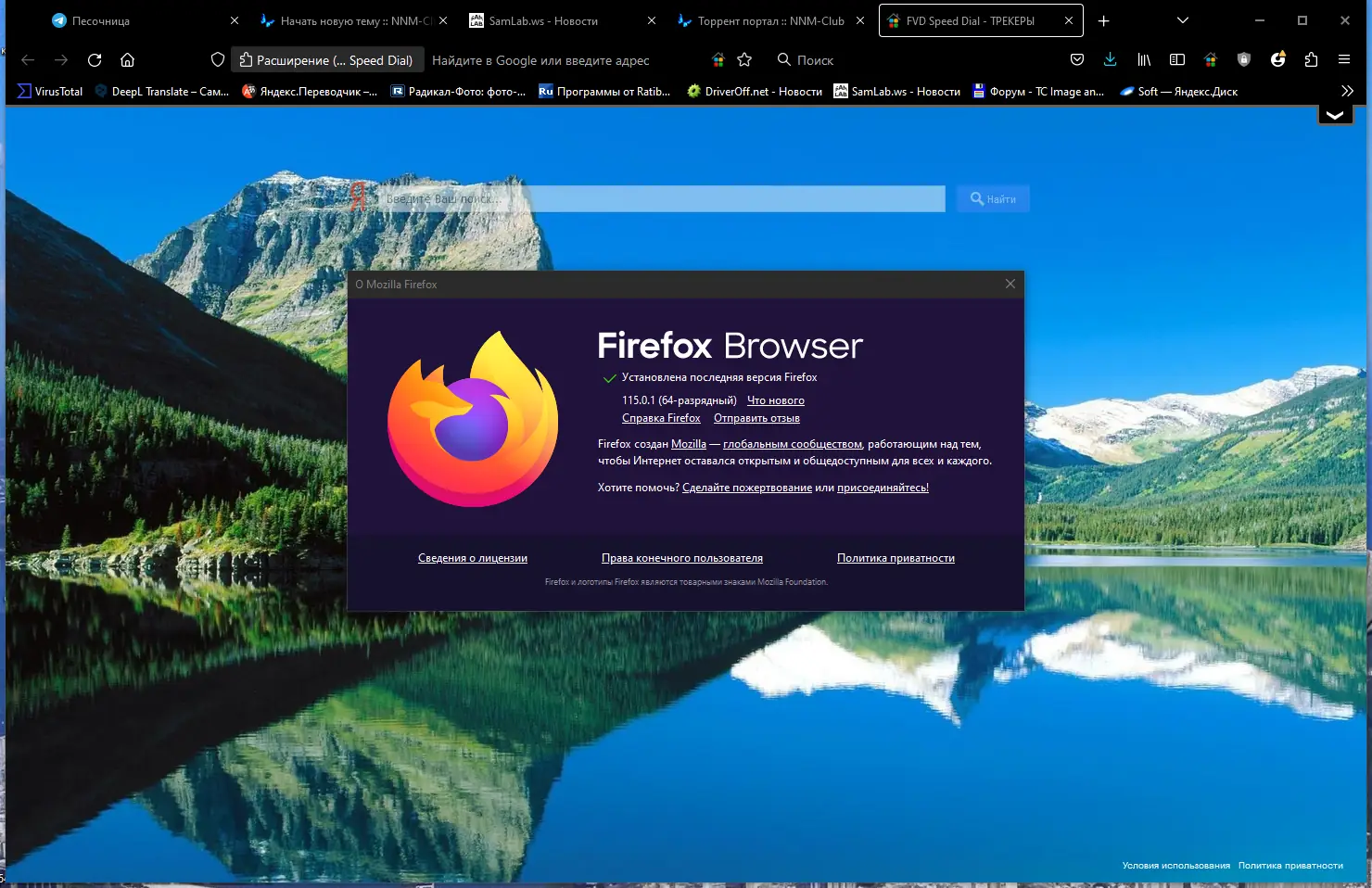This screenshot has height=888, width=1372.
Task: Click Политика приватности in the page footer
Action: point(1290,866)
